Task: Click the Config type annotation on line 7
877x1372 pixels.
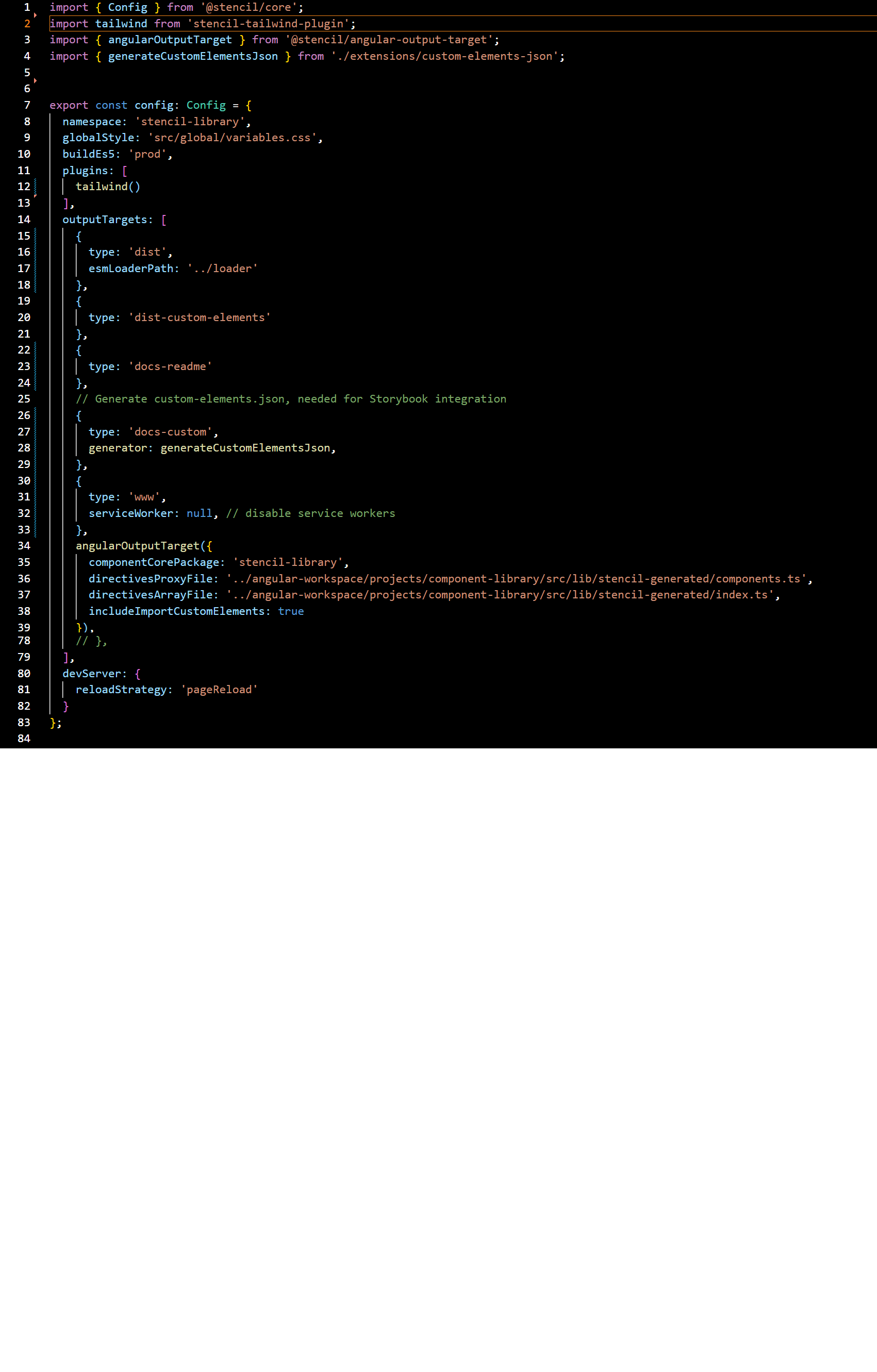Action: 206,106
